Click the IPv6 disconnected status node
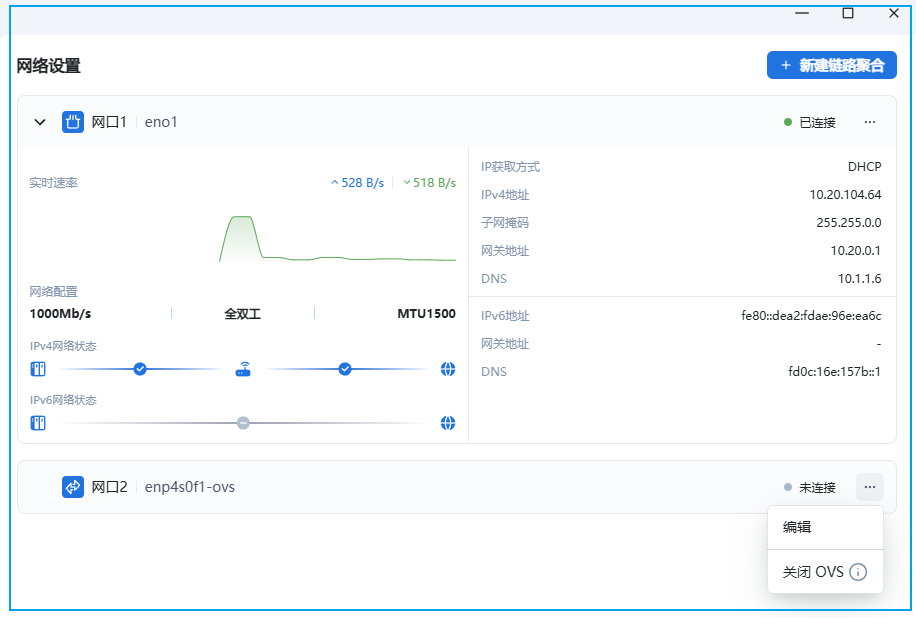916x618 pixels. 244,423
